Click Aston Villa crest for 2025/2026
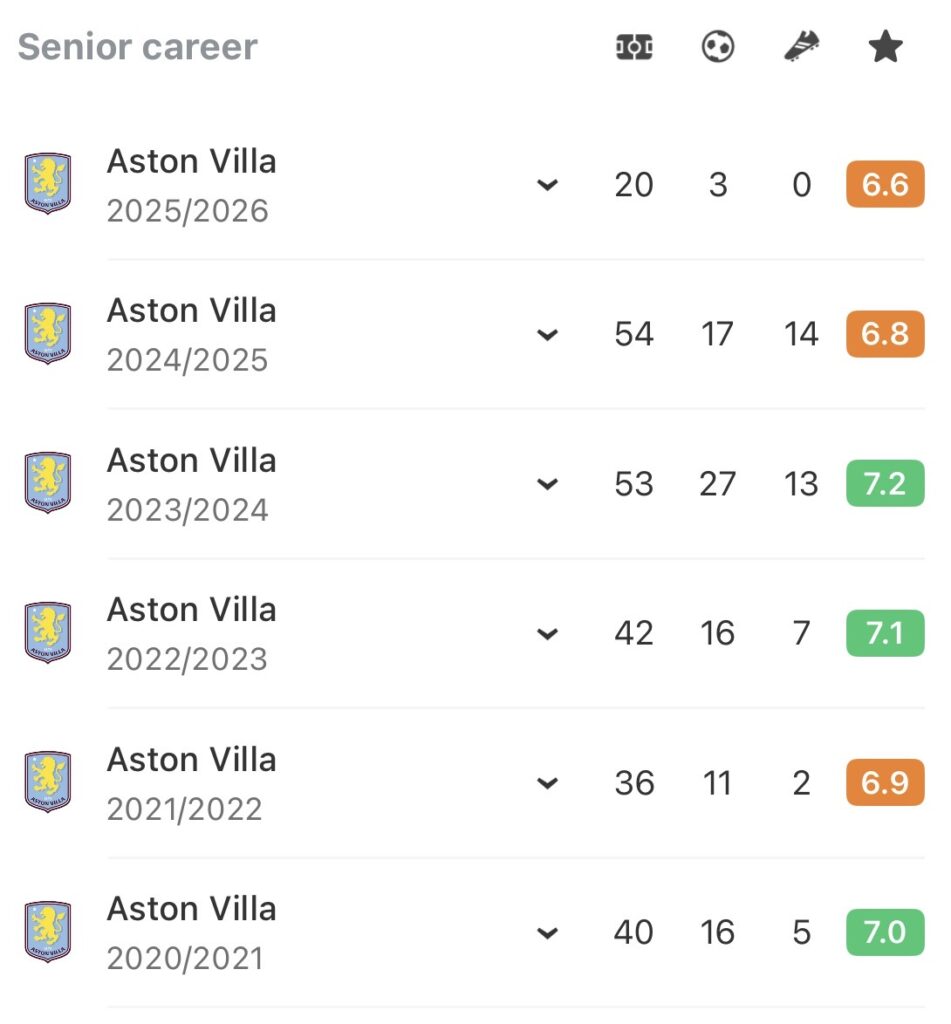The image size is (951, 1024). coord(48,184)
